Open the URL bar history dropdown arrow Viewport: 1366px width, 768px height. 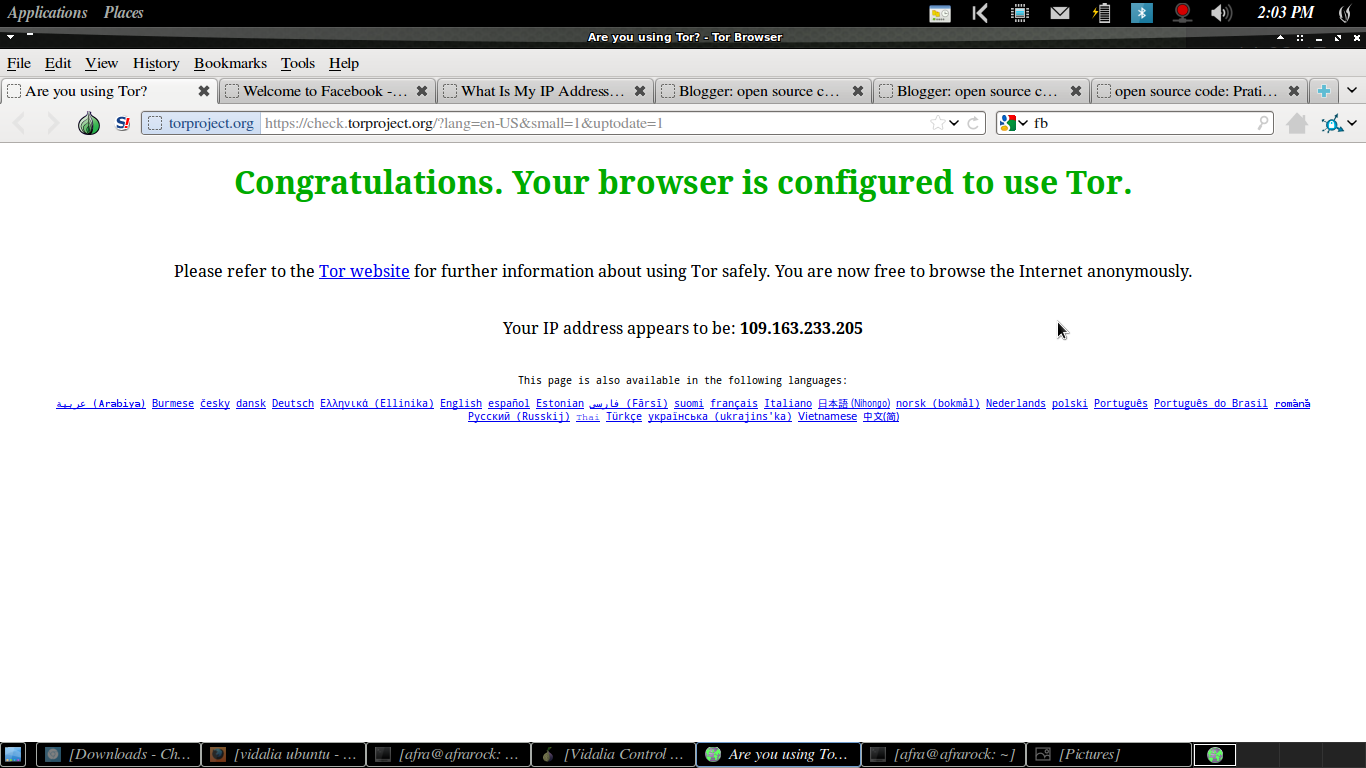click(x=955, y=123)
